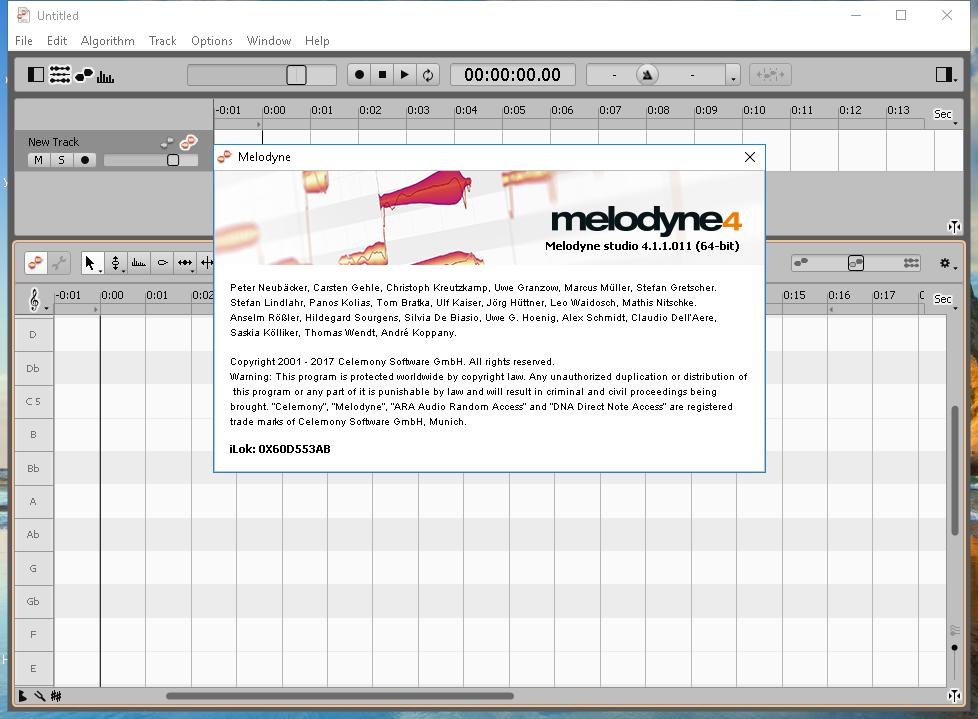
Task: Arm record on New Track
Action: [85, 160]
